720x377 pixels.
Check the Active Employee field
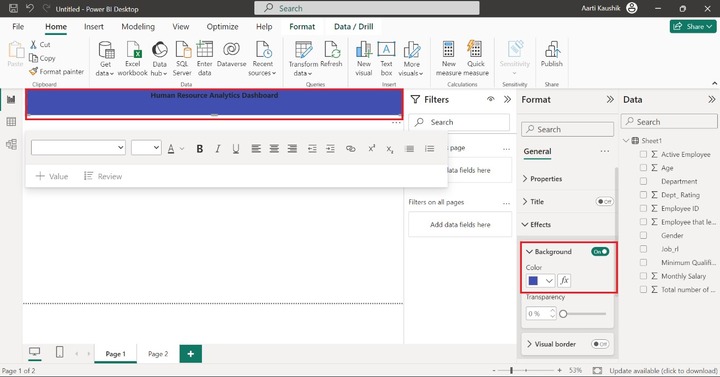tap(643, 154)
